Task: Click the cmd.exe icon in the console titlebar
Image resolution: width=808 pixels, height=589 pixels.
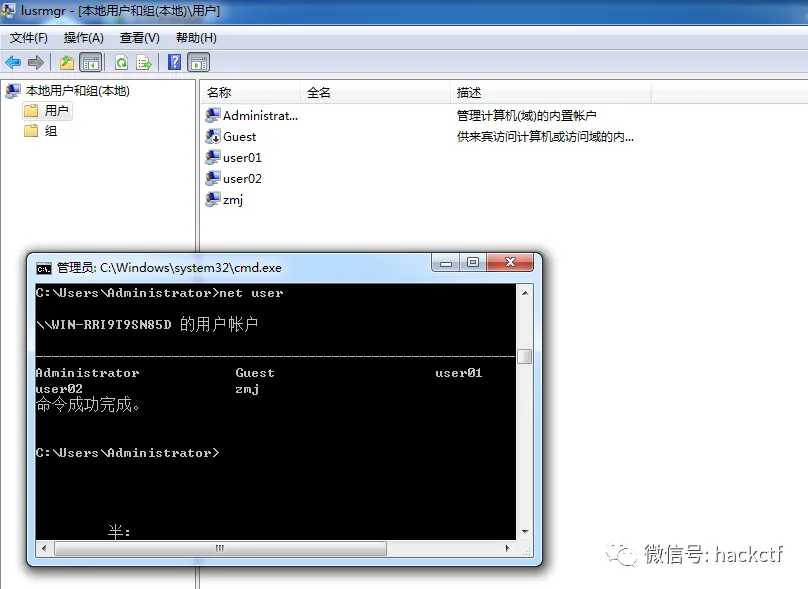Action: tap(41, 267)
